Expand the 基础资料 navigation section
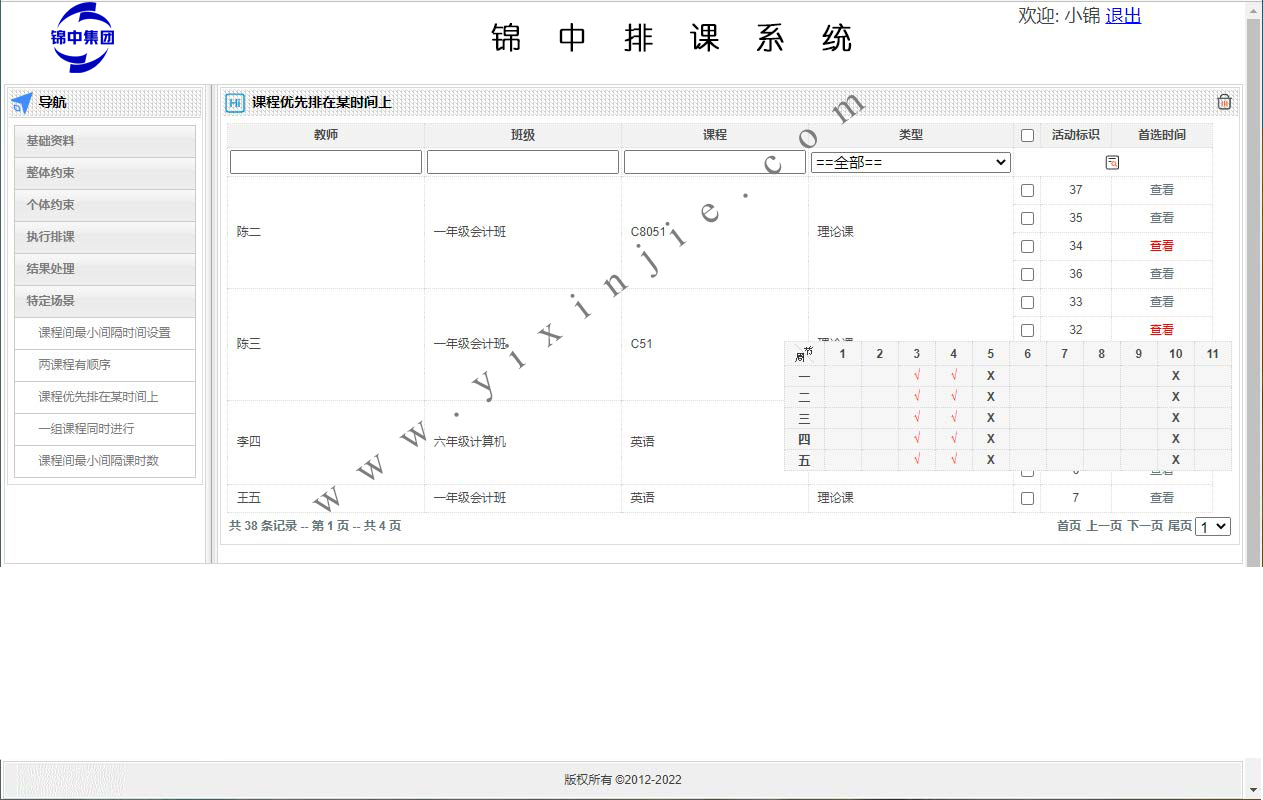 (105, 141)
